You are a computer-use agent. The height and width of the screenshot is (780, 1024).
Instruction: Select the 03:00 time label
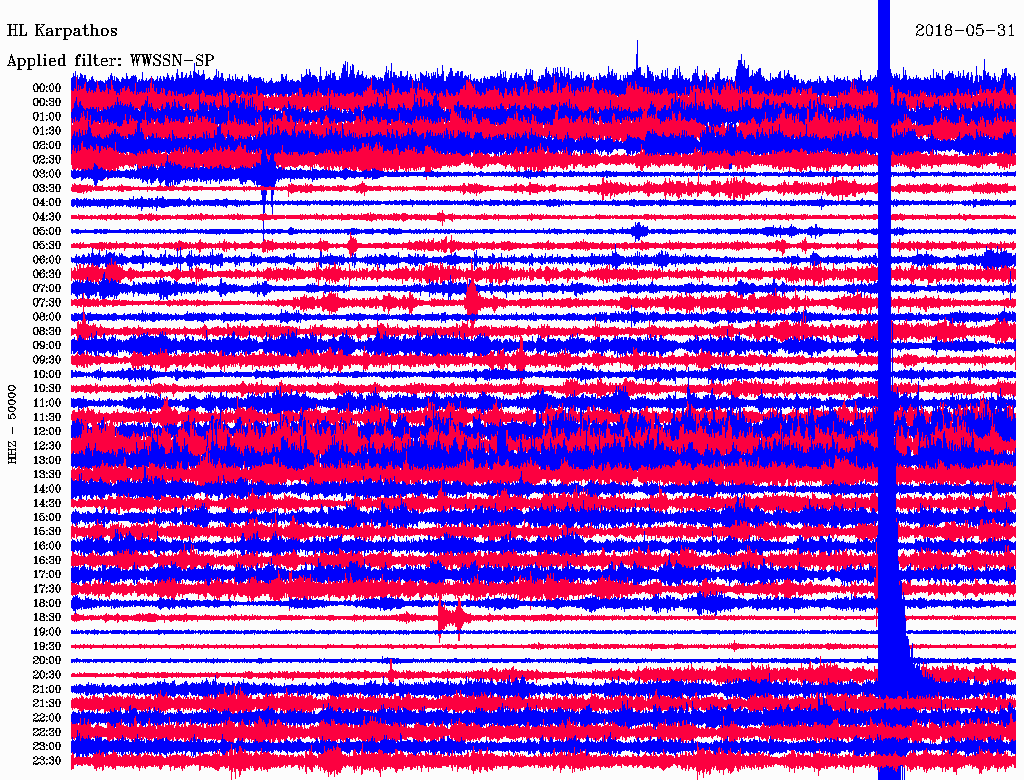[47, 174]
